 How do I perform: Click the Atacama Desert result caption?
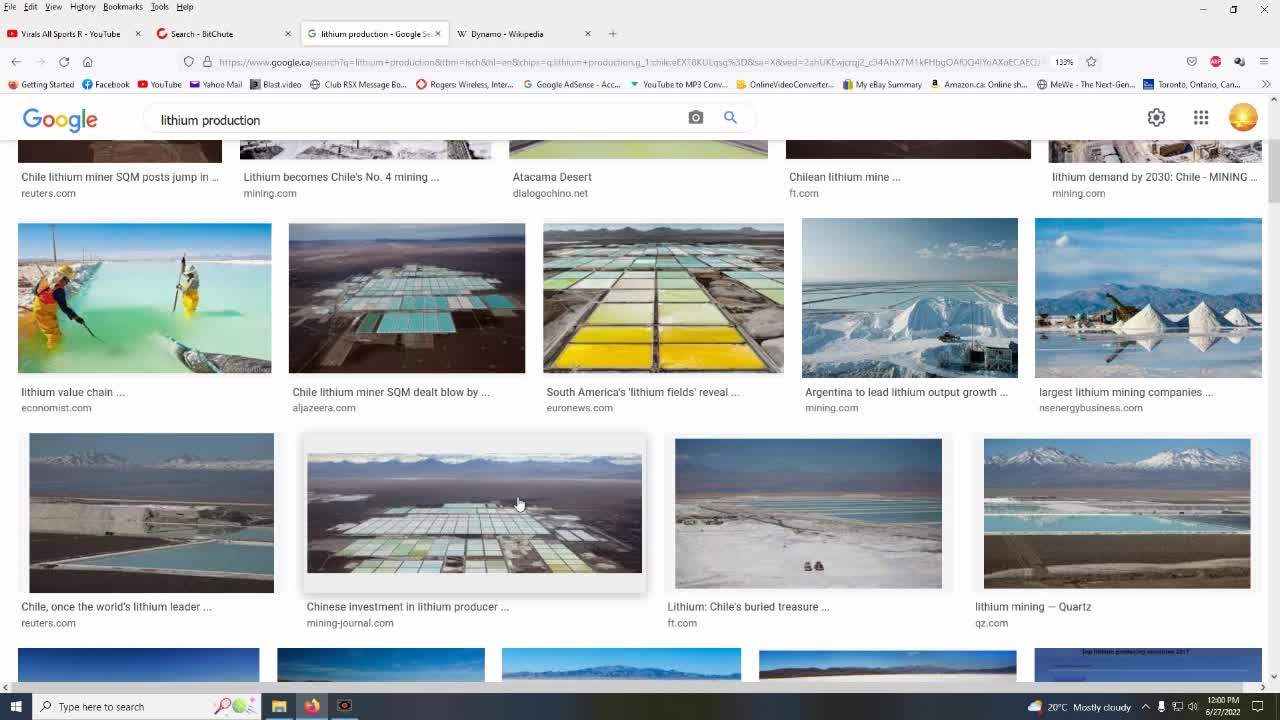[552, 177]
